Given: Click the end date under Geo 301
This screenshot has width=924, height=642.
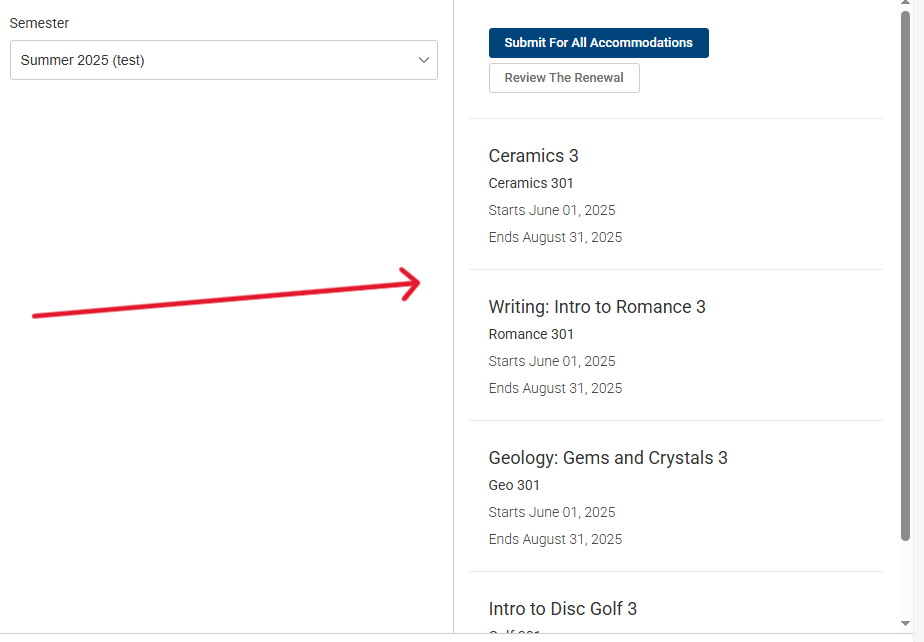Looking at the screenshot, I should click(555, 539).
